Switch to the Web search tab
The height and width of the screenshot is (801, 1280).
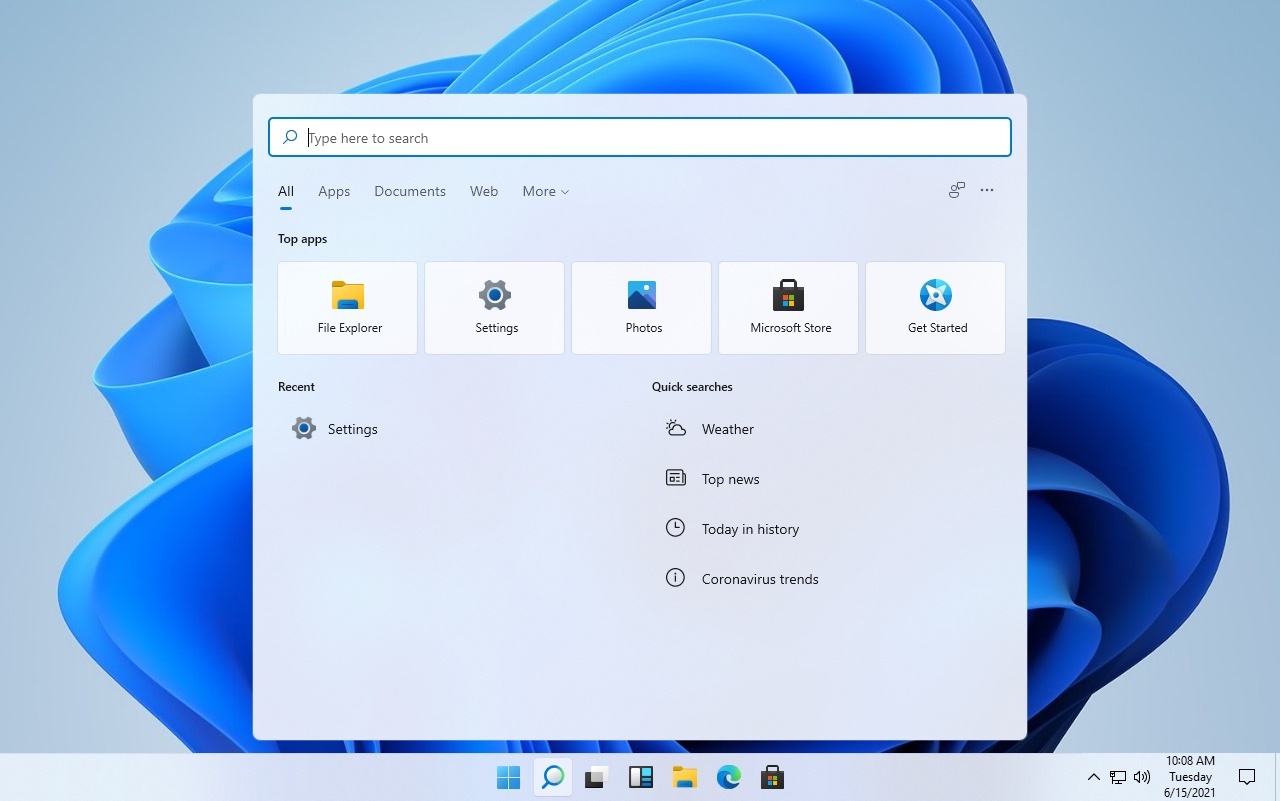(484, 191)
